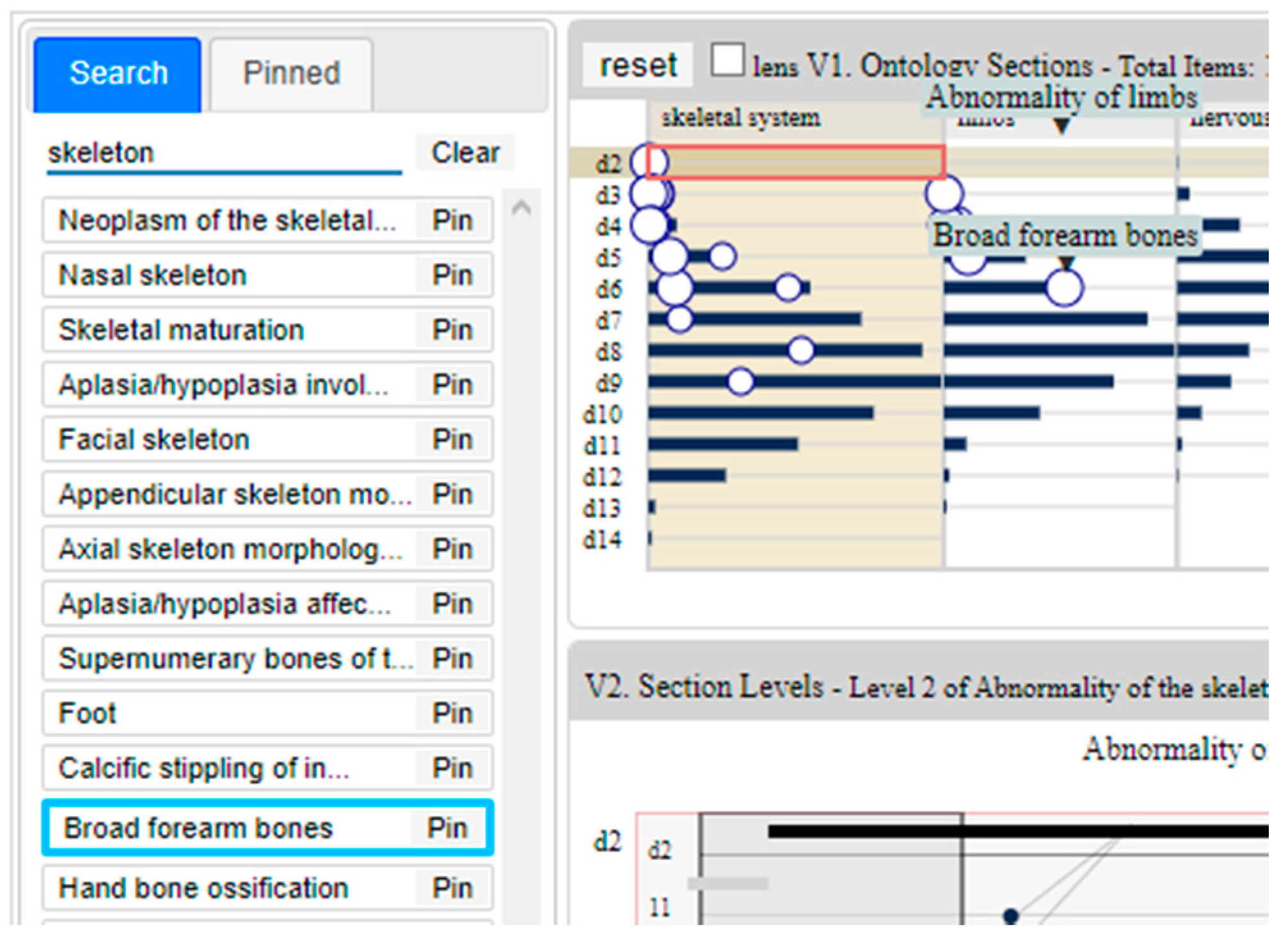Open the Pinned tab

[291, 73]
